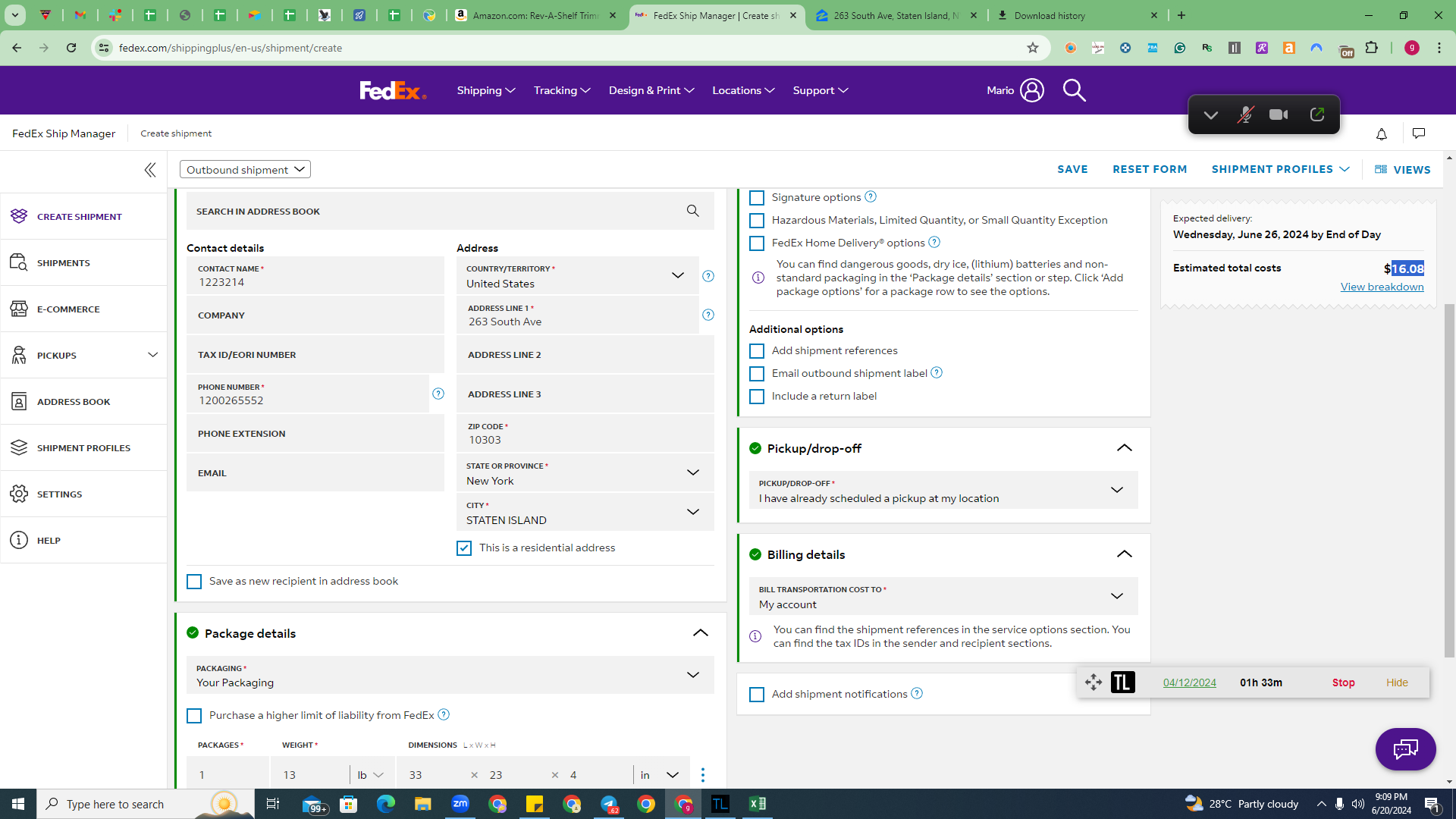Image resolution: width=1456 pixels, height=819 pixels.
Task: Enable Add shipment notifications
Action: 757,695
